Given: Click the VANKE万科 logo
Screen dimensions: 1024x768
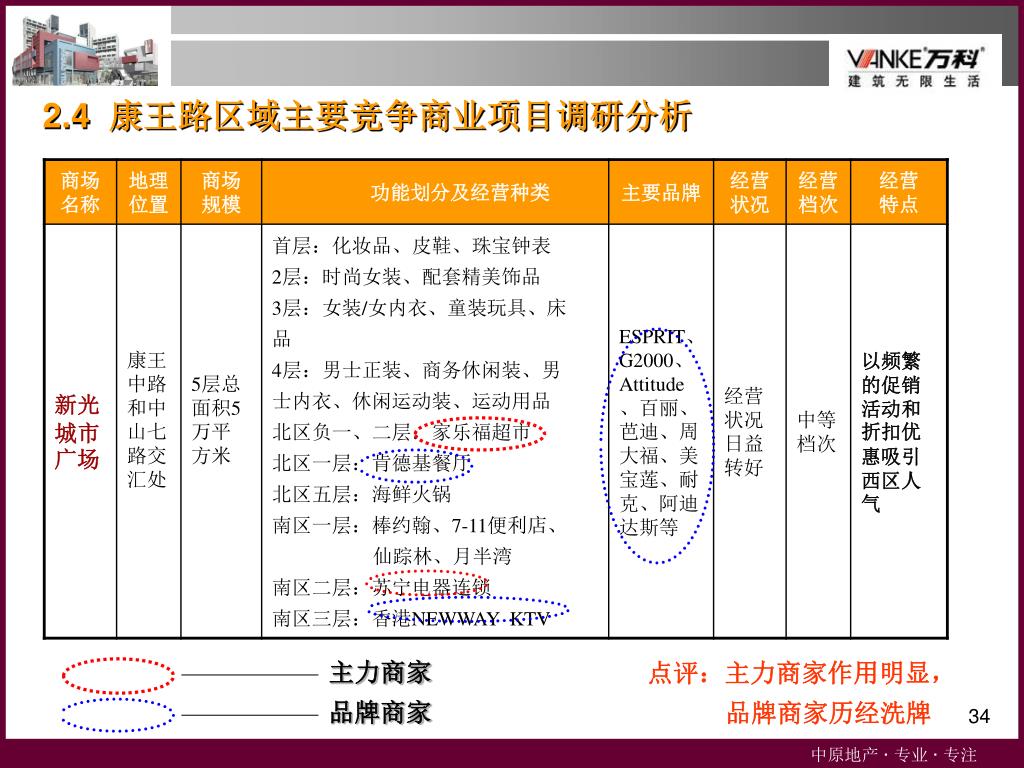Looking at the screenshot, I should pyautogui.click(x=914, y=59).
